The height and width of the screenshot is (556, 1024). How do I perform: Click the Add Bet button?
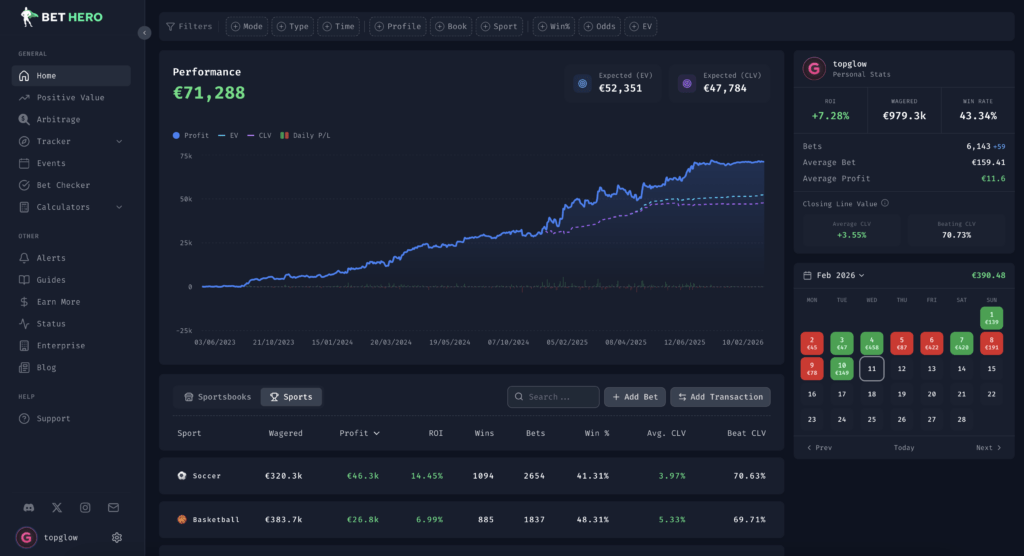click(634, 397)
